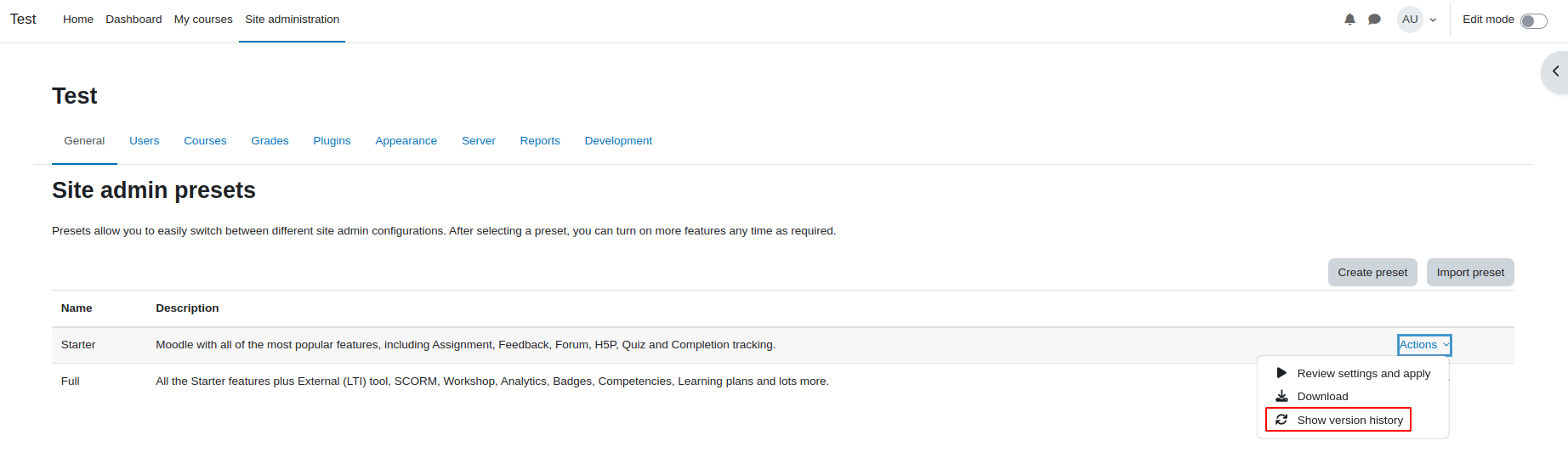
Task: Open the messaging chat bubble icon
Action: 1374,20
